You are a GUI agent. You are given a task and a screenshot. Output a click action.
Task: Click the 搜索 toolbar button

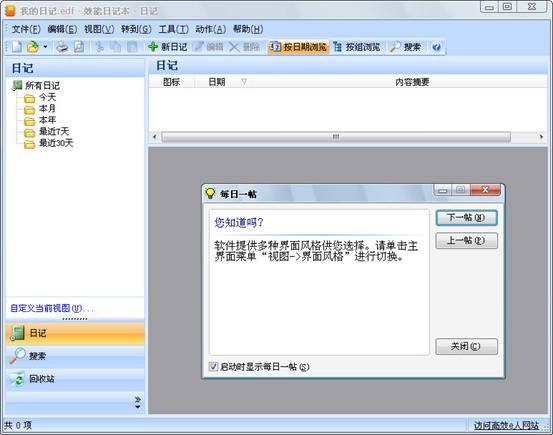tap(406, 47)
